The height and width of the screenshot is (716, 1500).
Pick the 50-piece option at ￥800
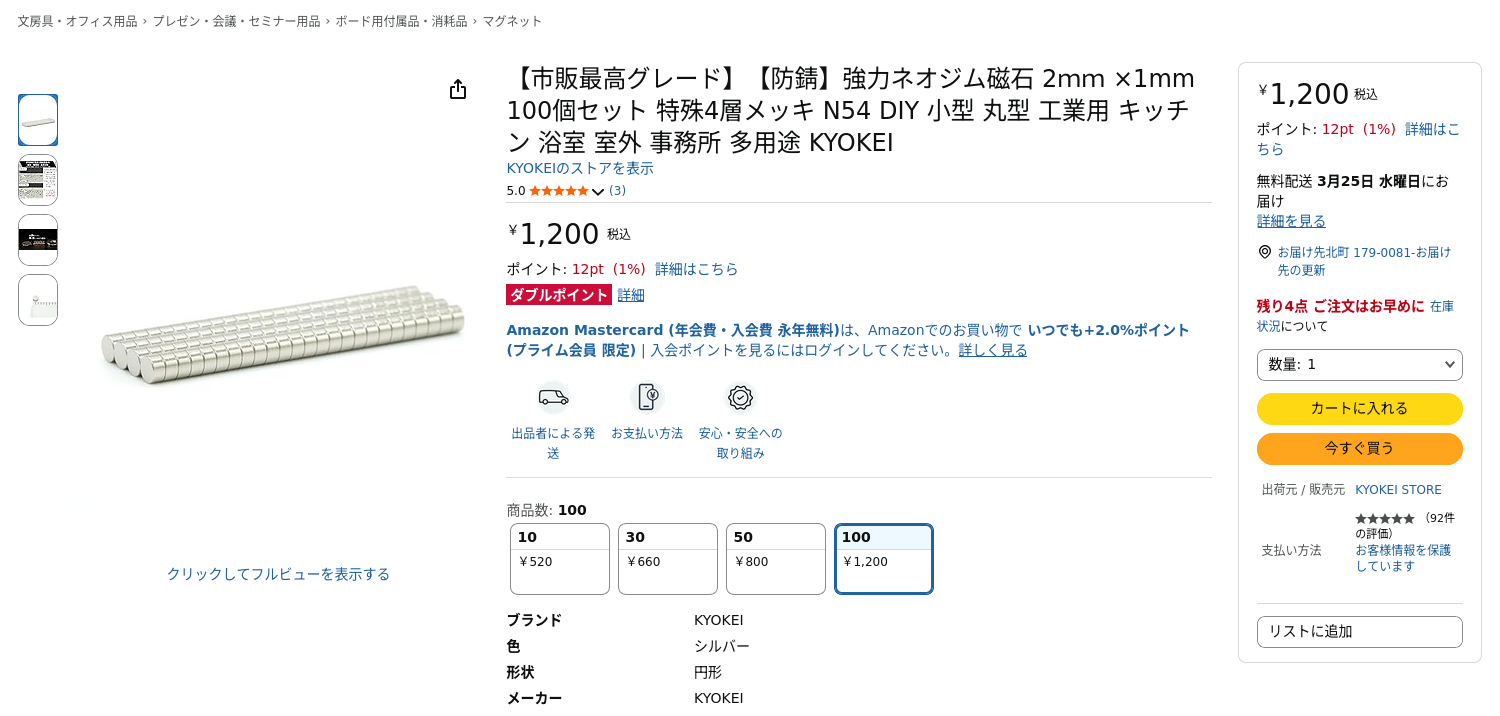pos(776,559)
